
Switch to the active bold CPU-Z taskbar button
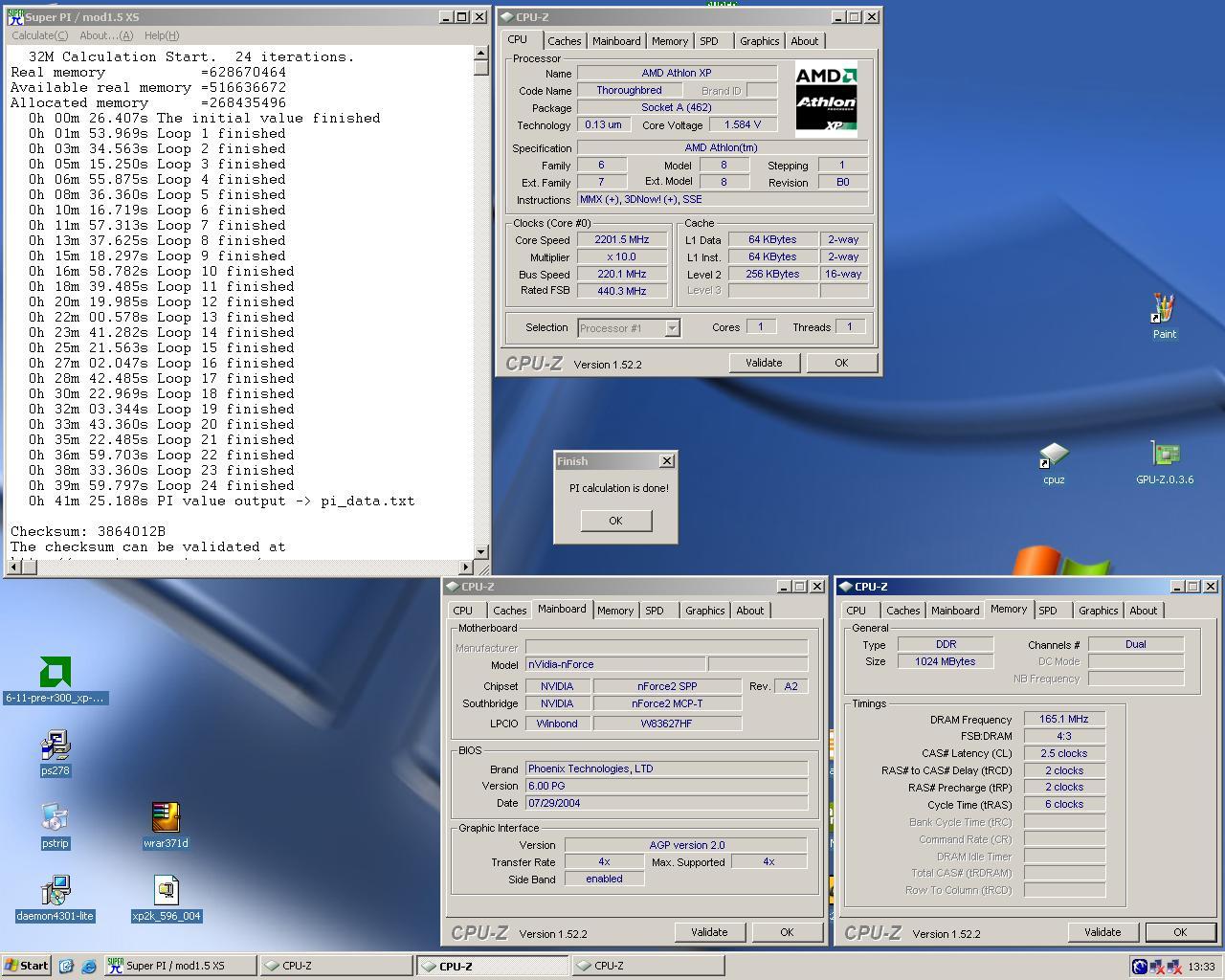pyautogui.click(x=493, y=966)
